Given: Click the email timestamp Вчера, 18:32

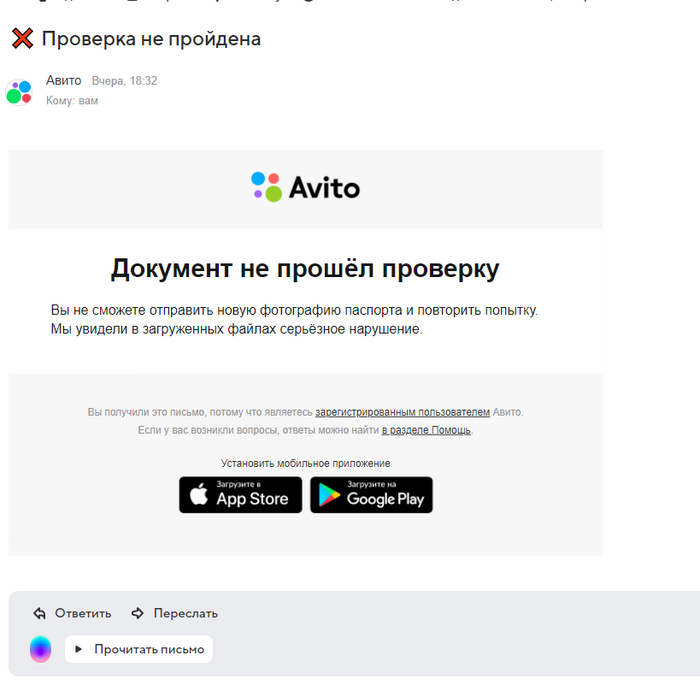Looking at the screenshot, I should coord(125,81).
